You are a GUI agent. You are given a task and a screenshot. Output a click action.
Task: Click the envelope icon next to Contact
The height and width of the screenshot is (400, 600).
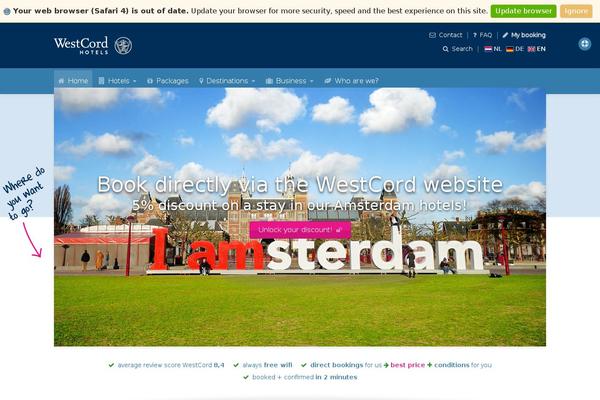pos(432,35)
